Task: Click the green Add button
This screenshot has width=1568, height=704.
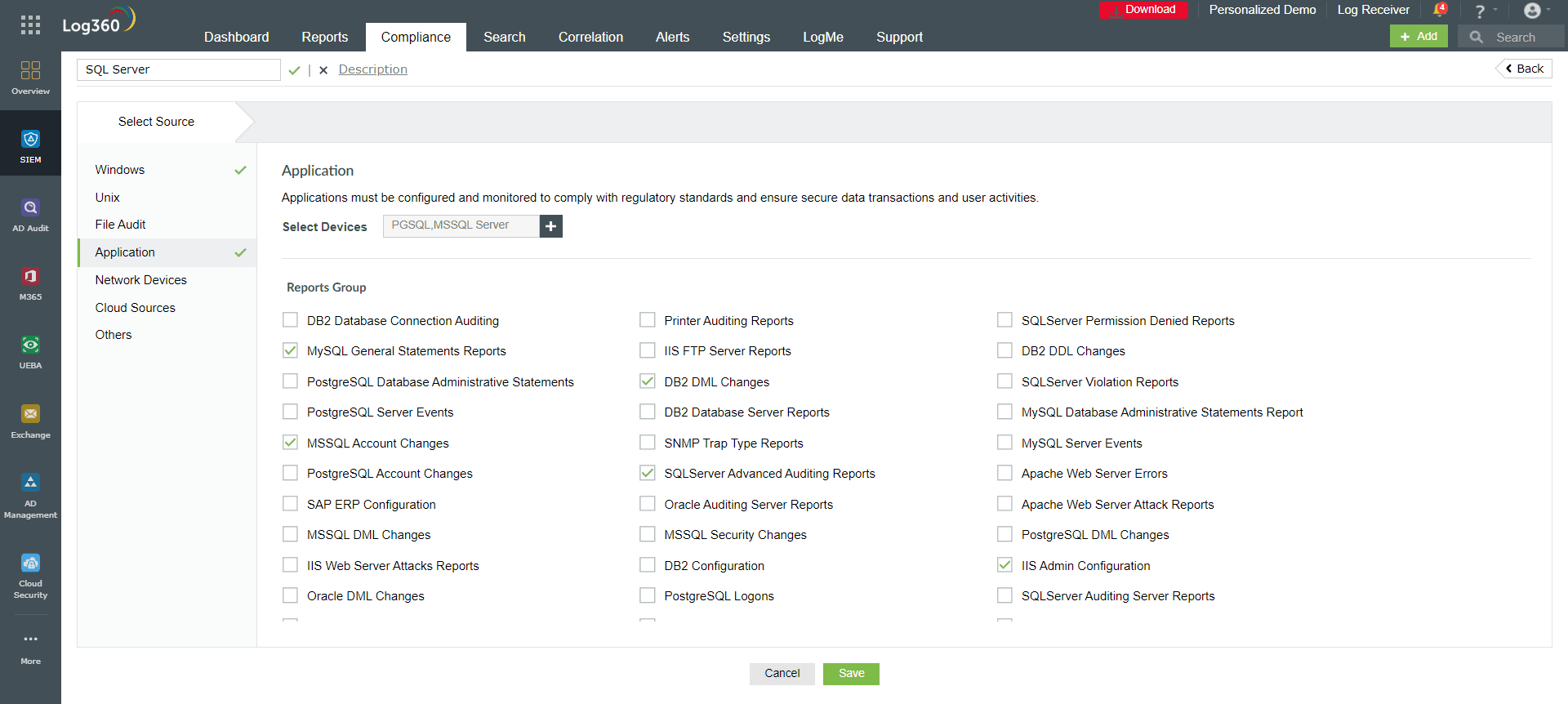Action: 1419,36
